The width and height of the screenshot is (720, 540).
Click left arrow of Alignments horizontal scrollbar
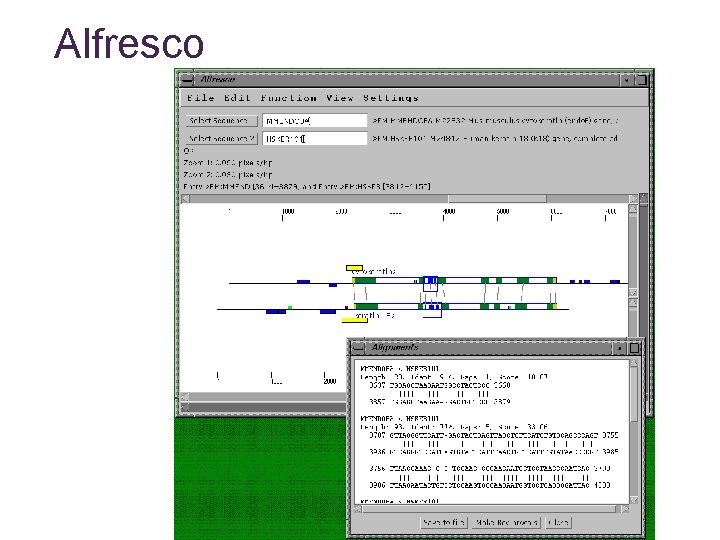(x=359, y=509)
